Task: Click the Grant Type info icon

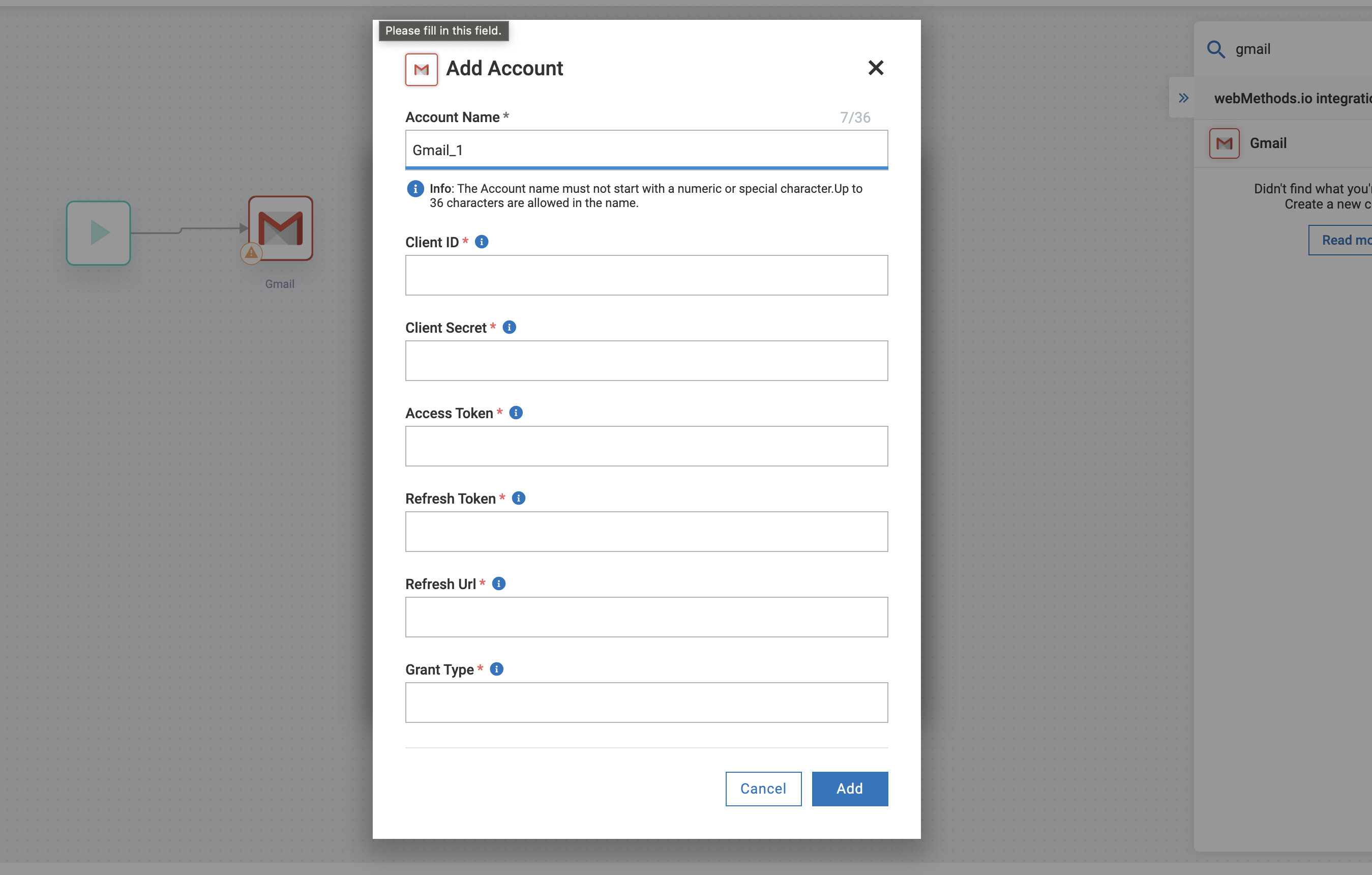Action: point(496,669)
